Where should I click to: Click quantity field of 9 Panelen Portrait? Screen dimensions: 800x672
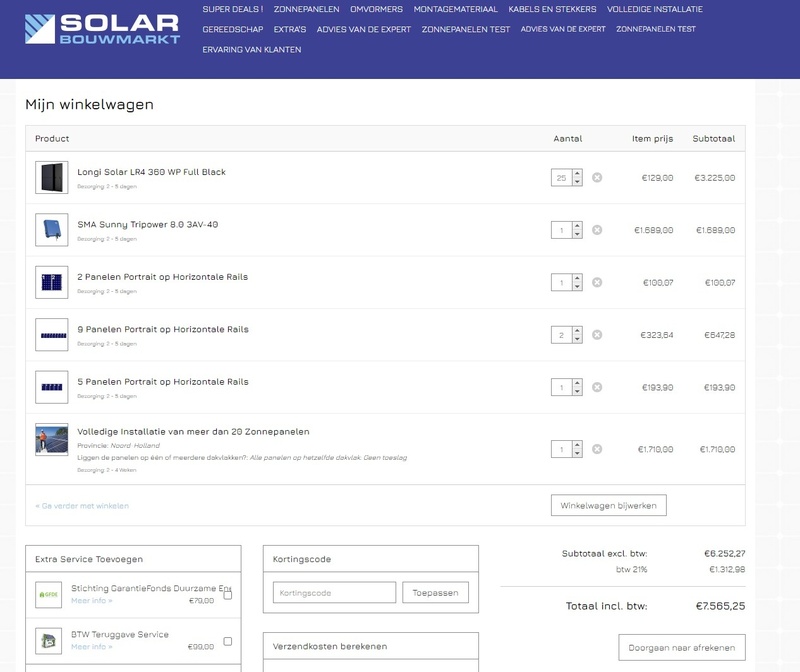[x=562, y=335]
